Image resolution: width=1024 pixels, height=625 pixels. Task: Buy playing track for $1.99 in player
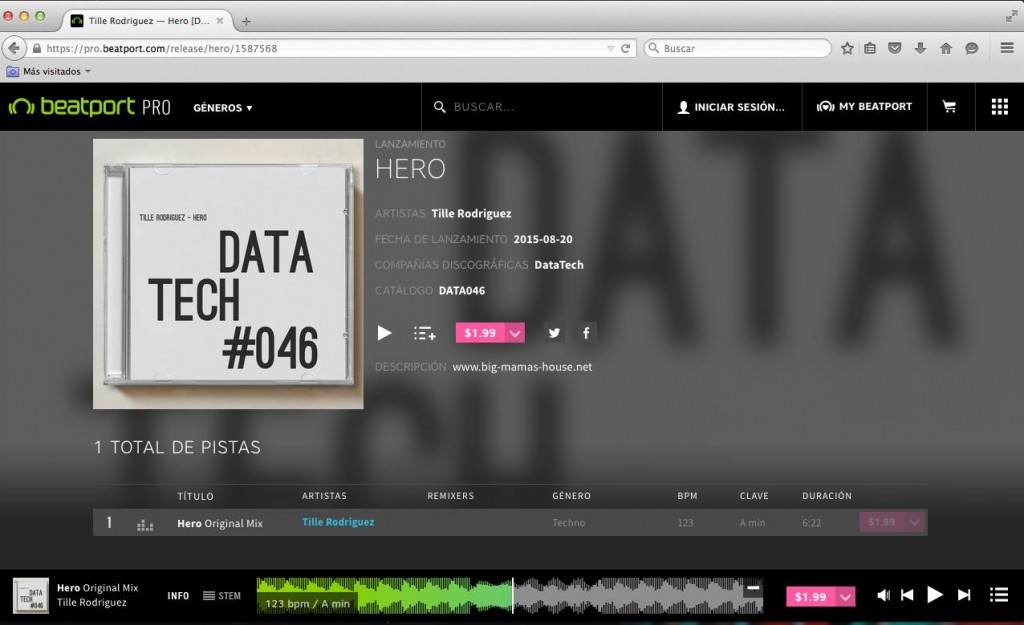[x=811, y=596]
